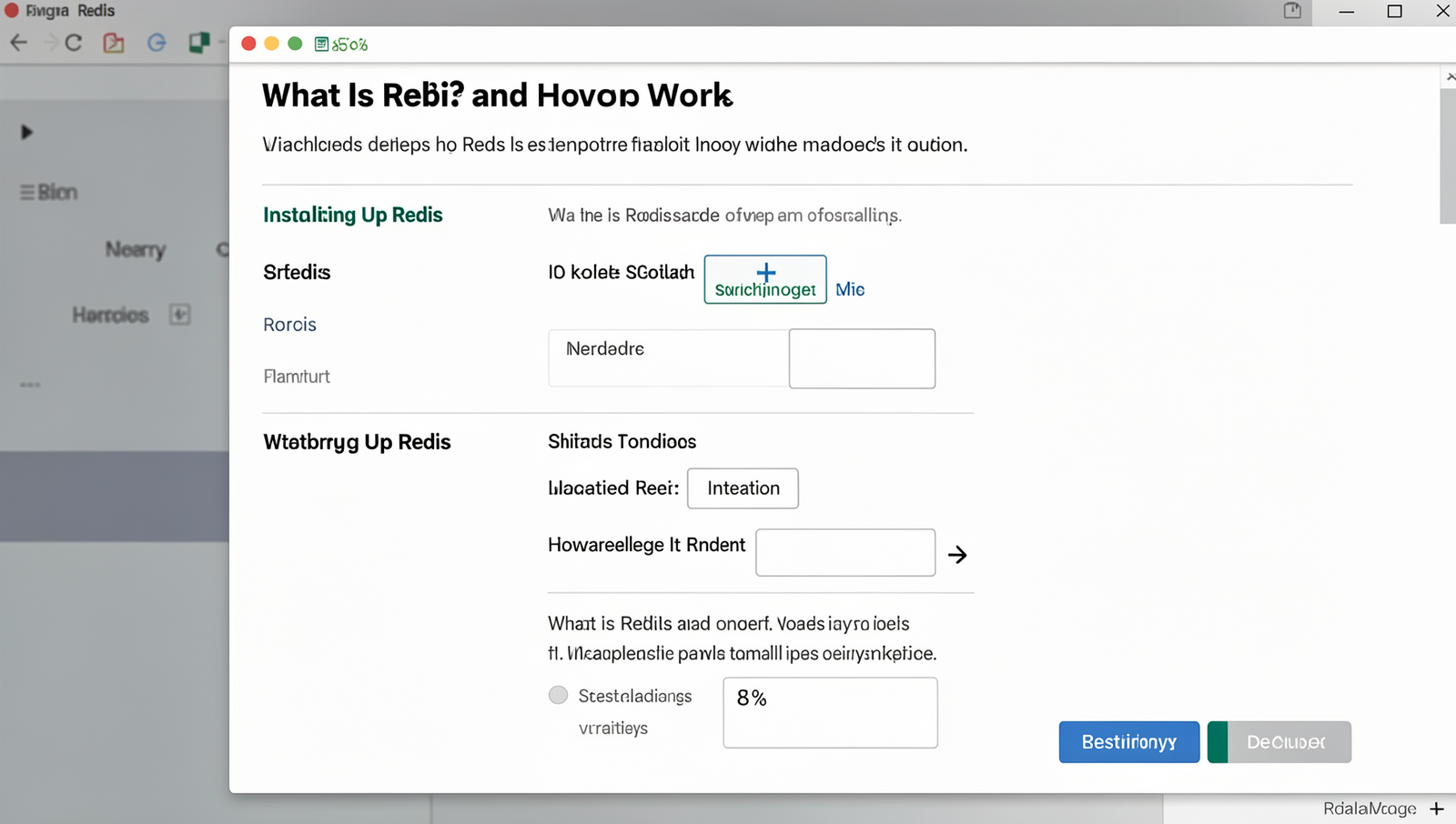Screen dimensions: 1456x824
Task: Open the Mic link
Action: coord(850,289)
